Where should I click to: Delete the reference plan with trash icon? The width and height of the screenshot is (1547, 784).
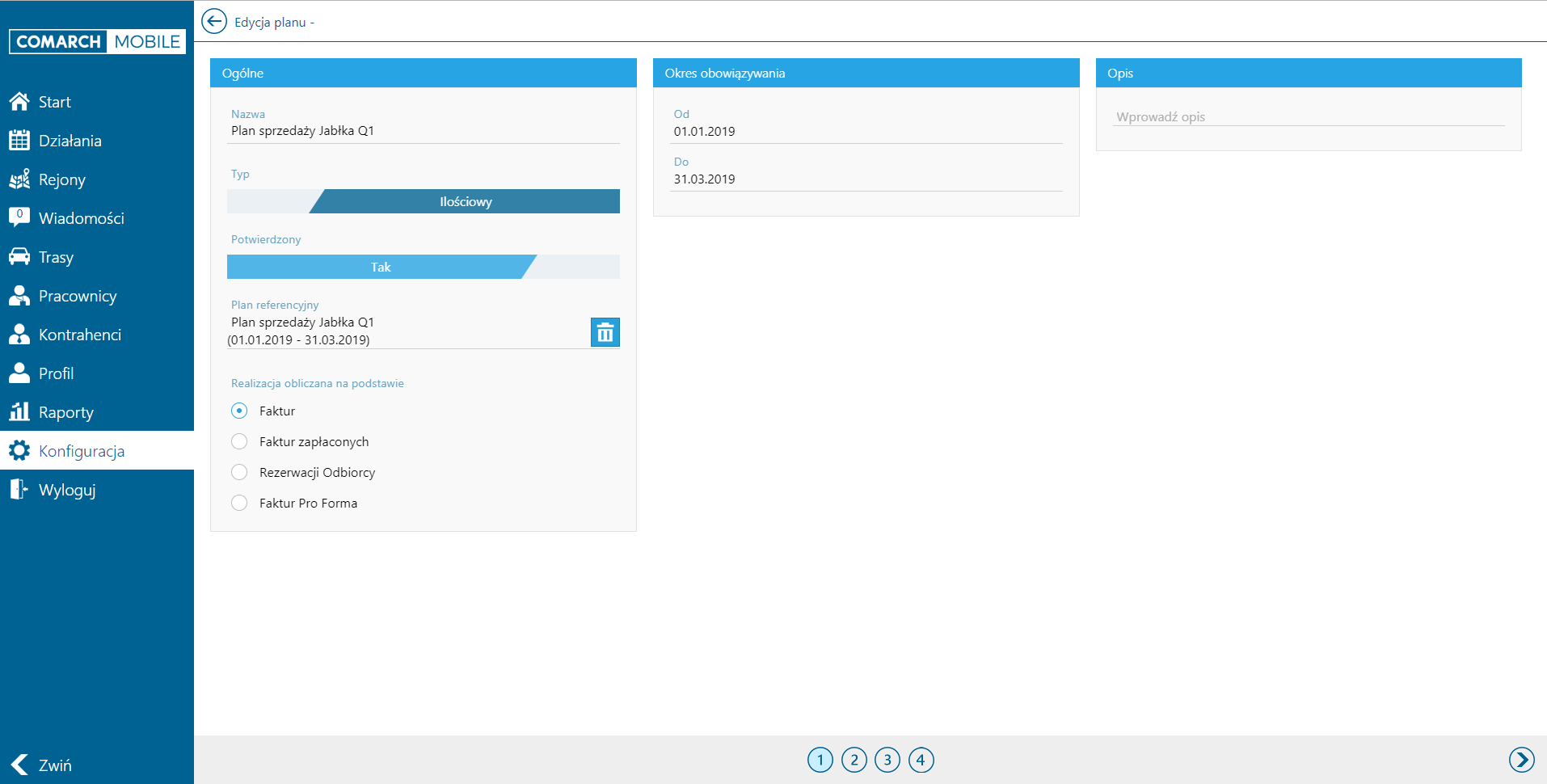click(x=605, y=332)
